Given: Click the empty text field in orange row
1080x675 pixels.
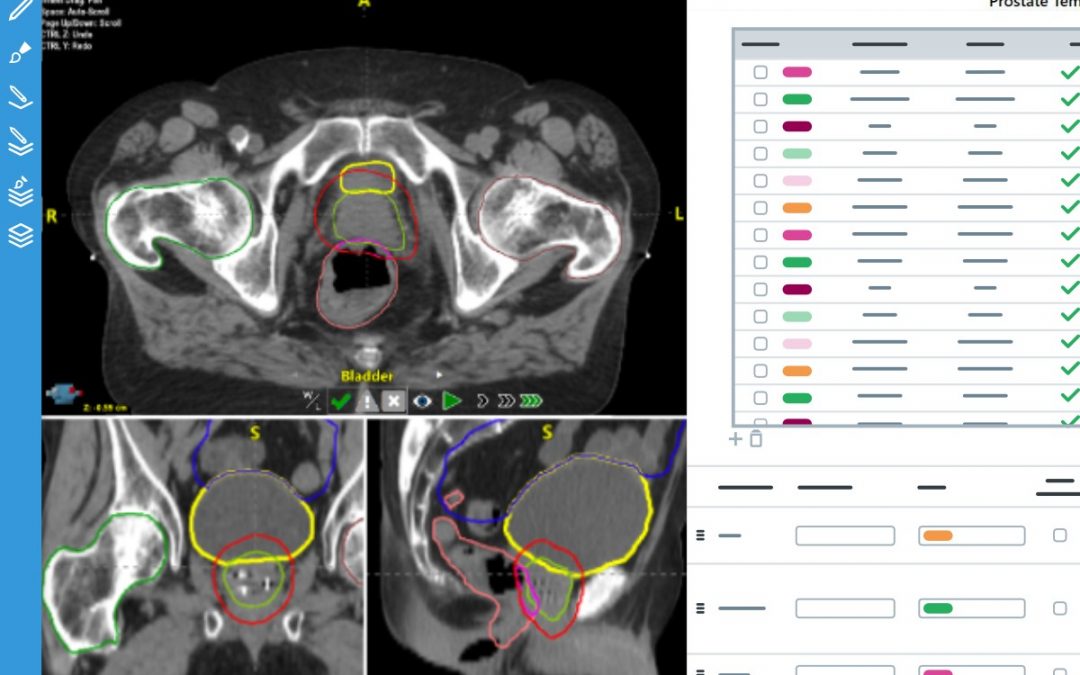Looking at the screenshot, I should 844,536.
